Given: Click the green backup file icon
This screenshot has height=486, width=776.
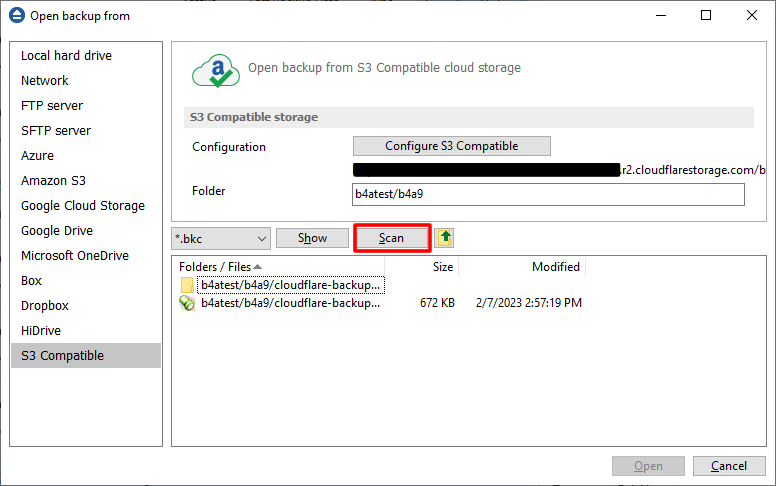Looking at the screenshot, I should (187, 303).
